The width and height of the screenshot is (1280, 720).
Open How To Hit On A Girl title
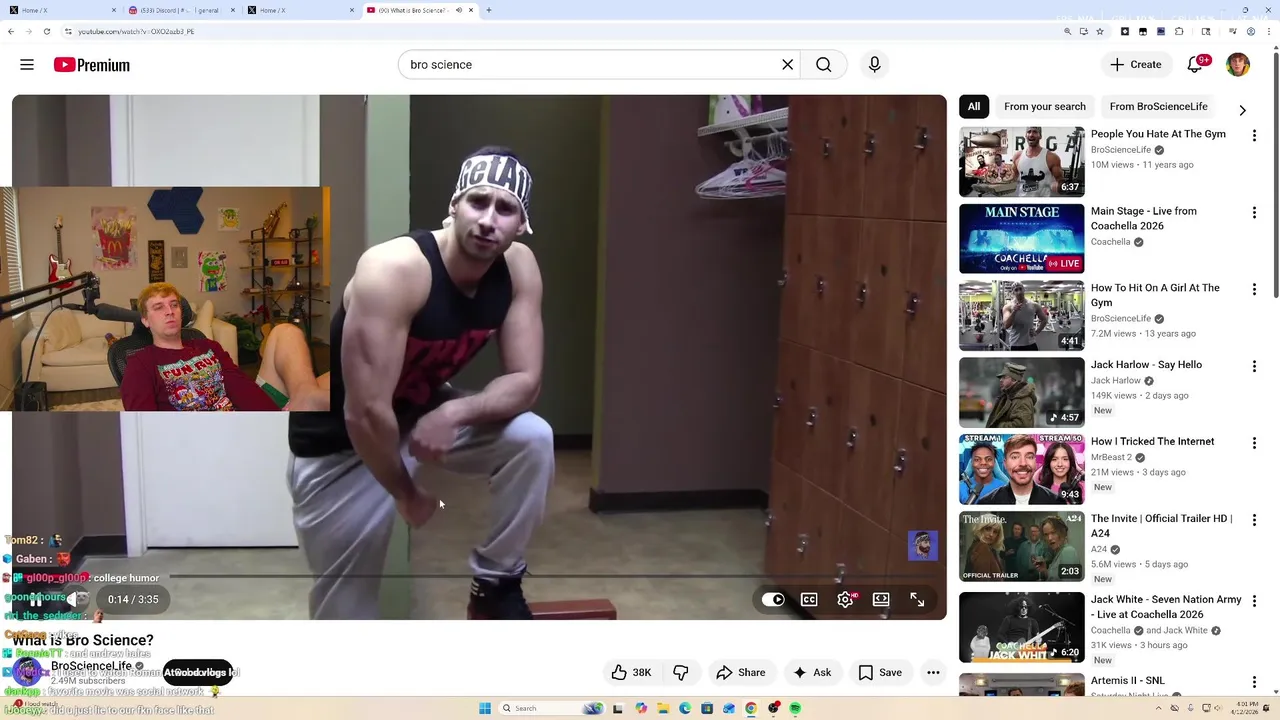point(1155,295)
